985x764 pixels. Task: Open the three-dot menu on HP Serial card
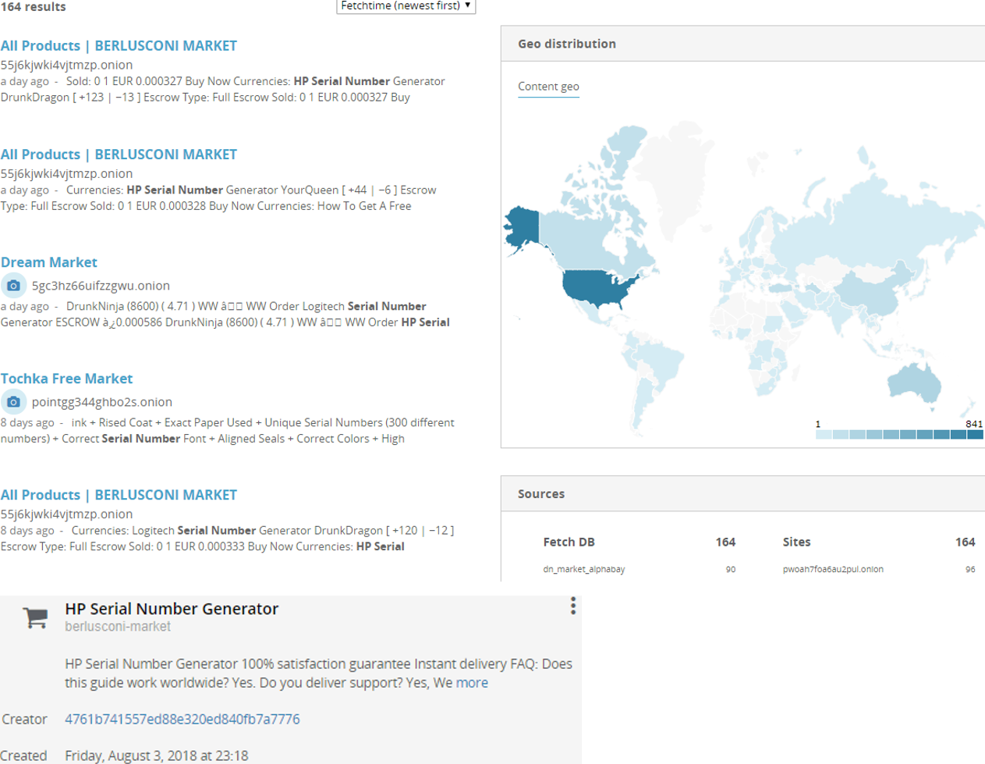click(573, 606)
